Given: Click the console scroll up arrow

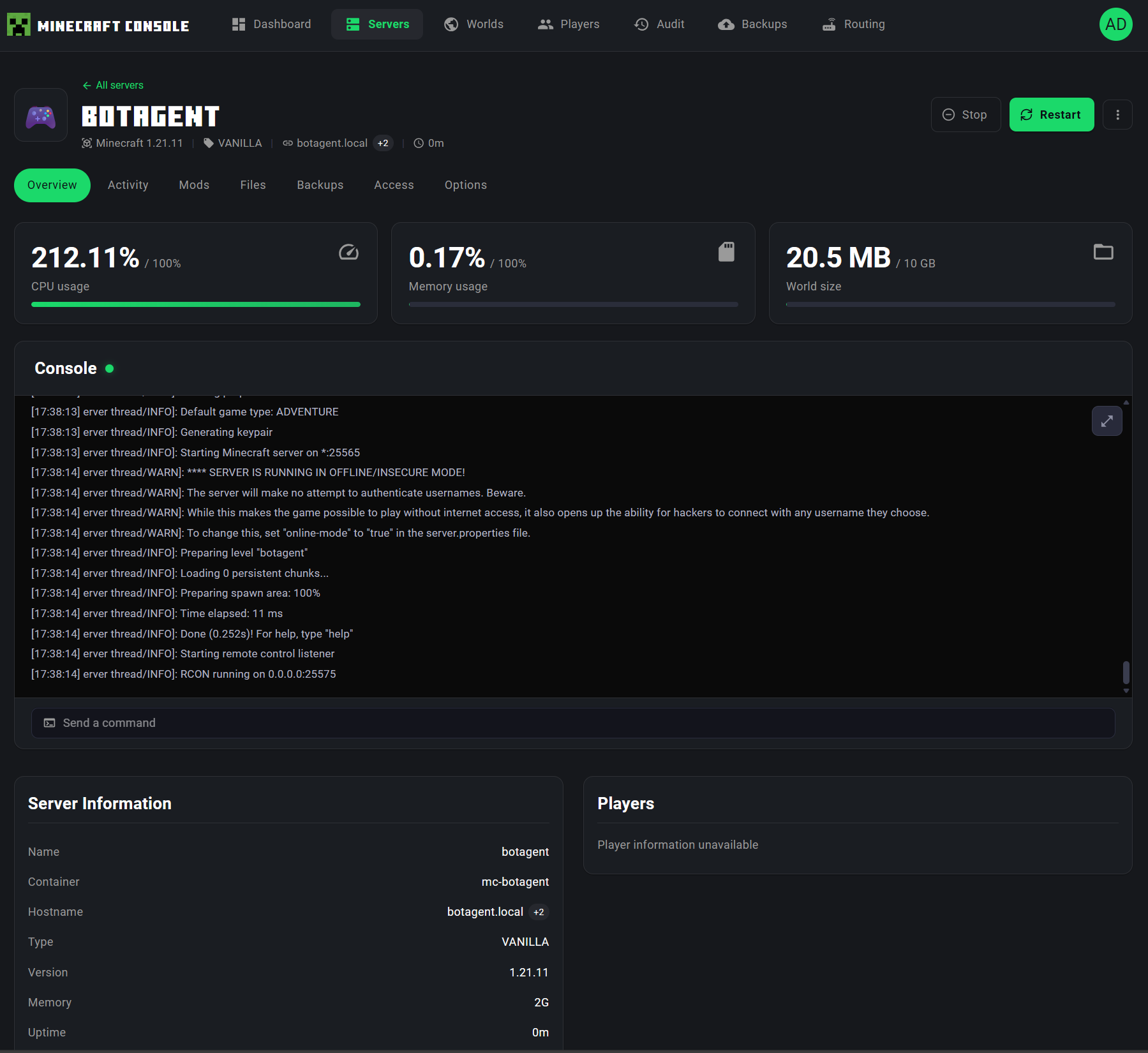Looking at the screenshot, I should [1126, 402].
